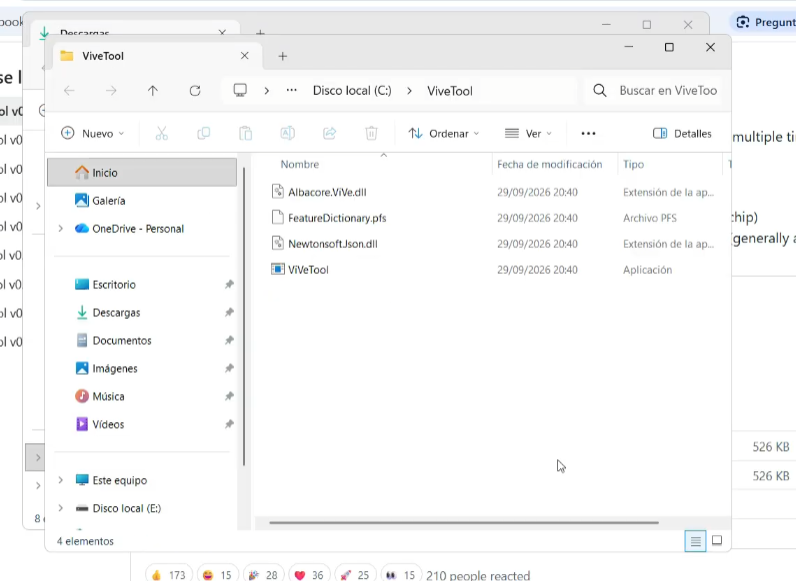The width and height of the screenshot is (796, 581).
Task: Unpin Escritorio using its pin icon
Action: point(229,284)
